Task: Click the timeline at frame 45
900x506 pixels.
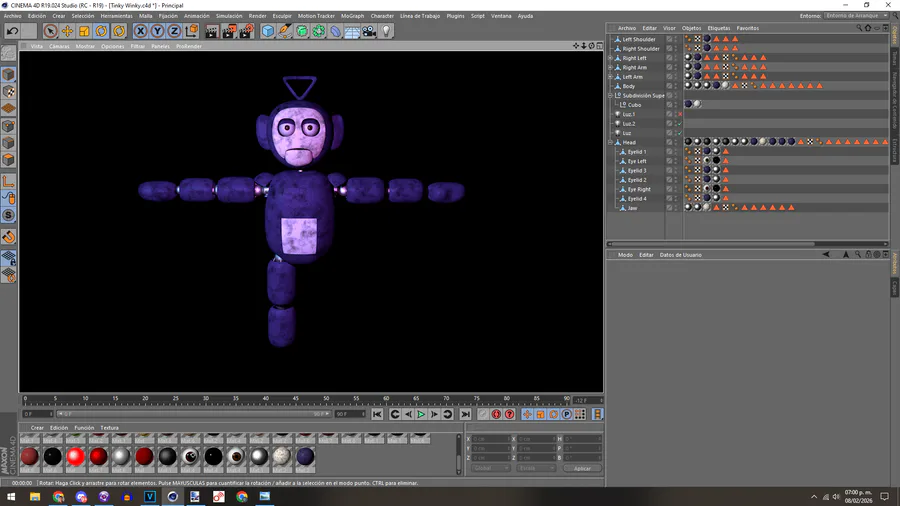Action: (296, 399)
